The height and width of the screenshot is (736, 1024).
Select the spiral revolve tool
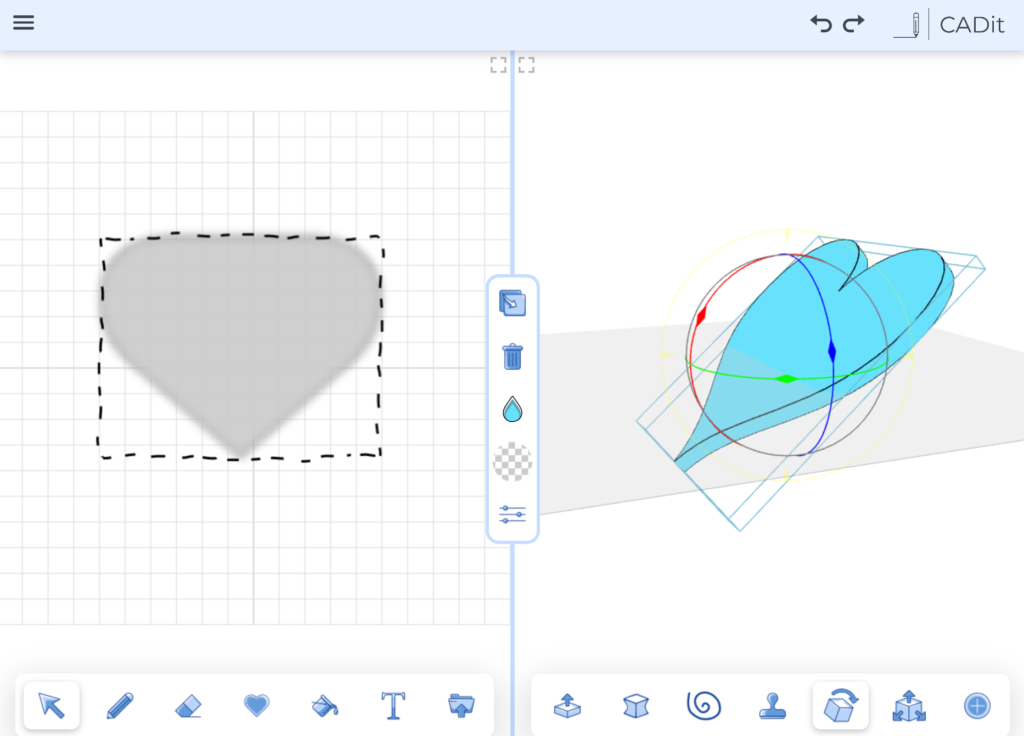pos(704,706)
